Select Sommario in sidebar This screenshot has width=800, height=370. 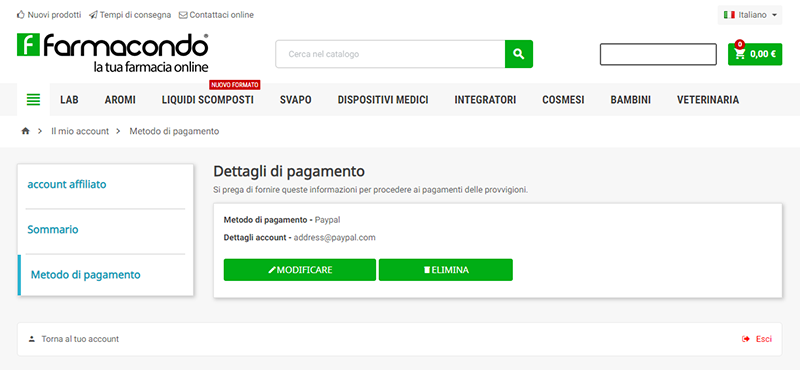coord(53,230)
